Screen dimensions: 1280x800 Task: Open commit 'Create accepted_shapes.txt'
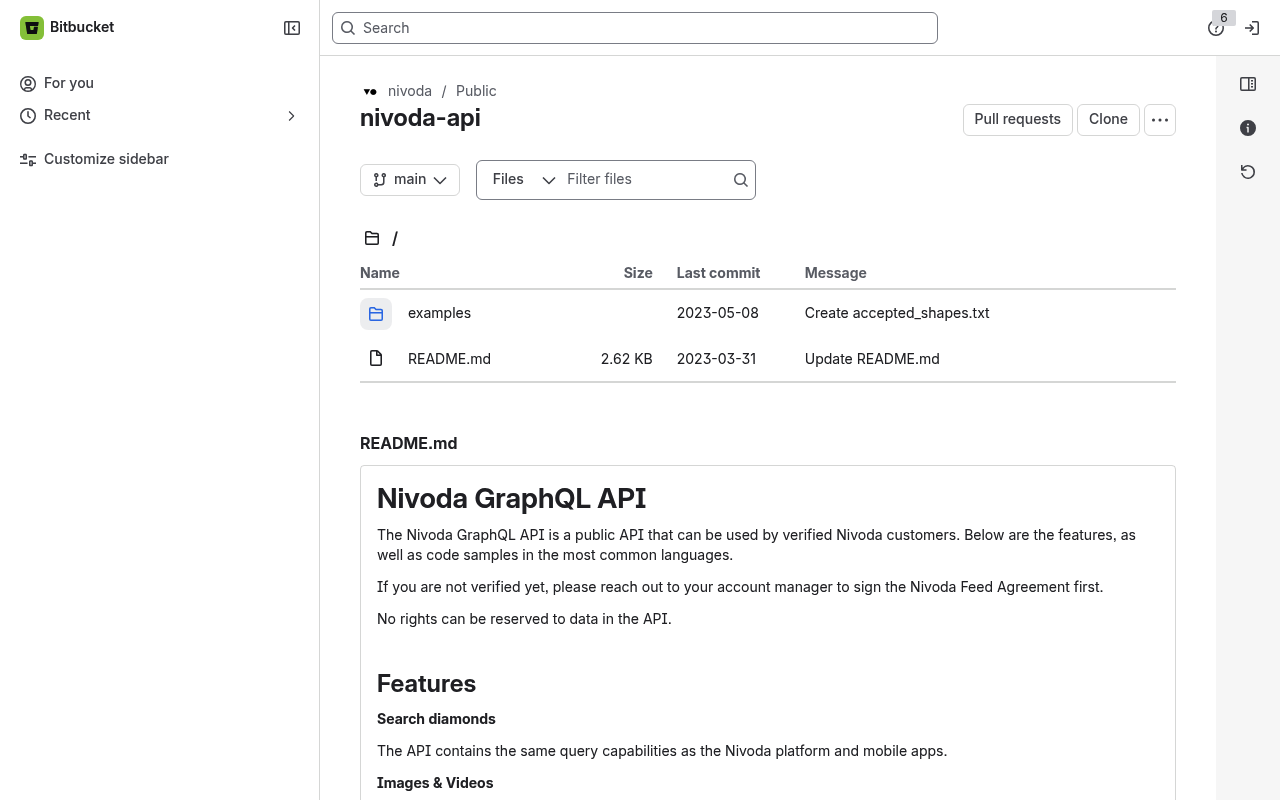pyautogui.click(x=897, y=313)
